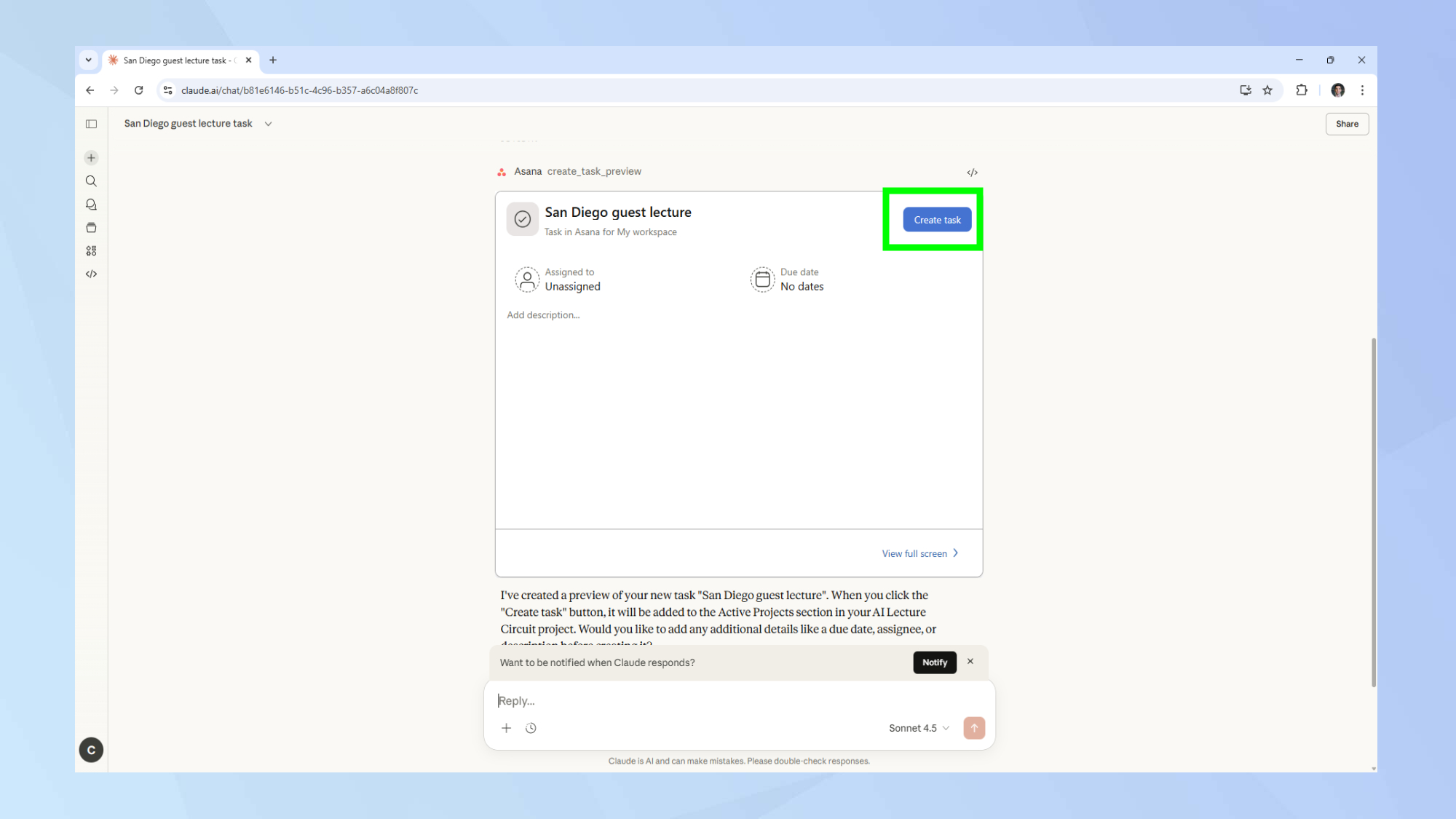Open the Projects section in sidebar
Screen dimensions: 1456x819
pyautogui.click(x=91, y=227)
